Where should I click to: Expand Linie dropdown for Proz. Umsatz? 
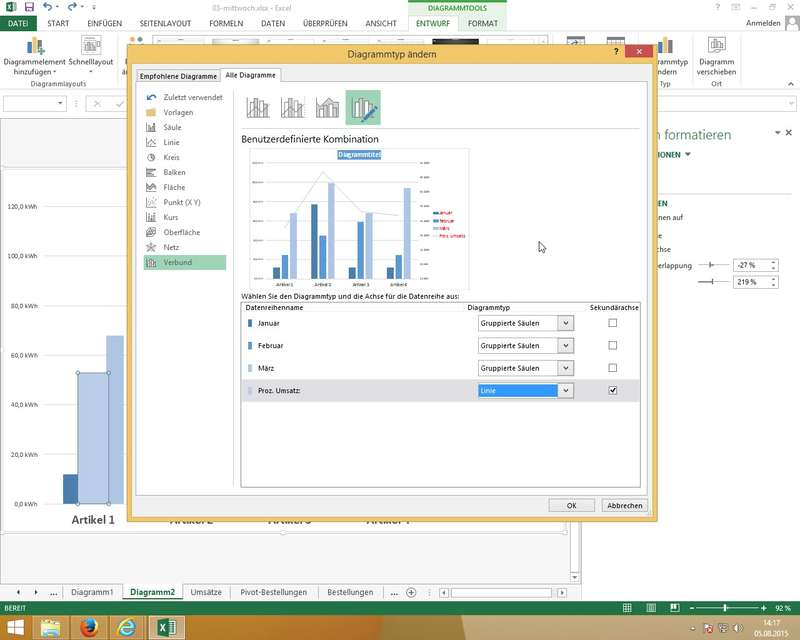pos(565,391)
